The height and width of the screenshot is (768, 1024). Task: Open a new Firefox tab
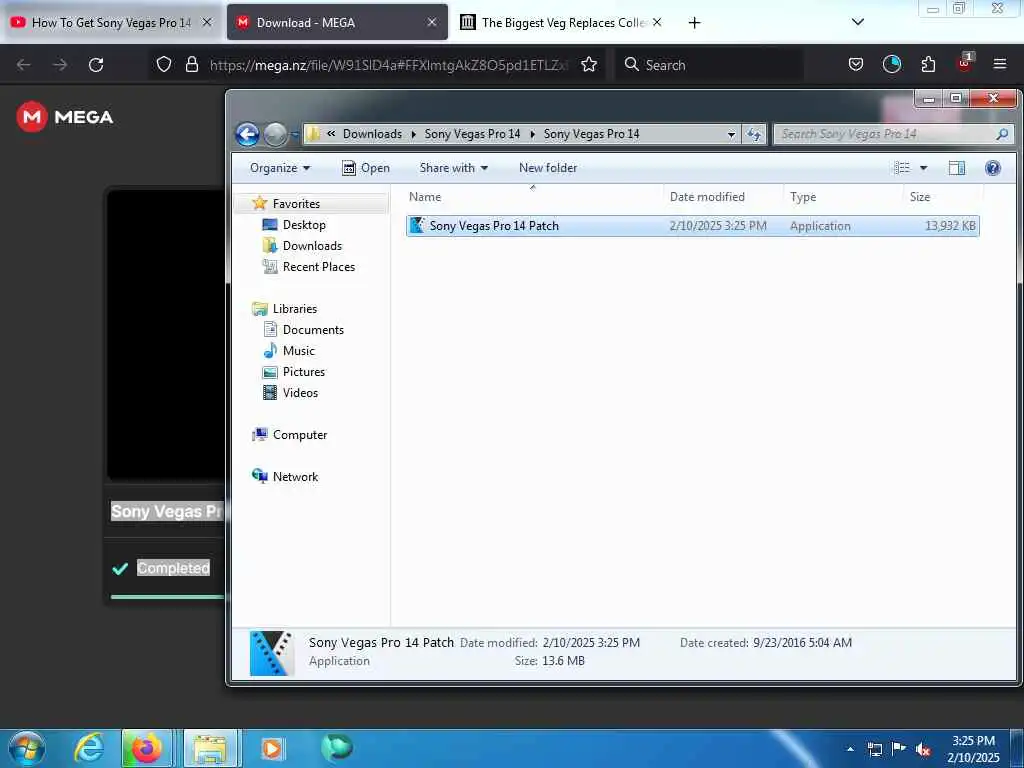click(694, 23)
